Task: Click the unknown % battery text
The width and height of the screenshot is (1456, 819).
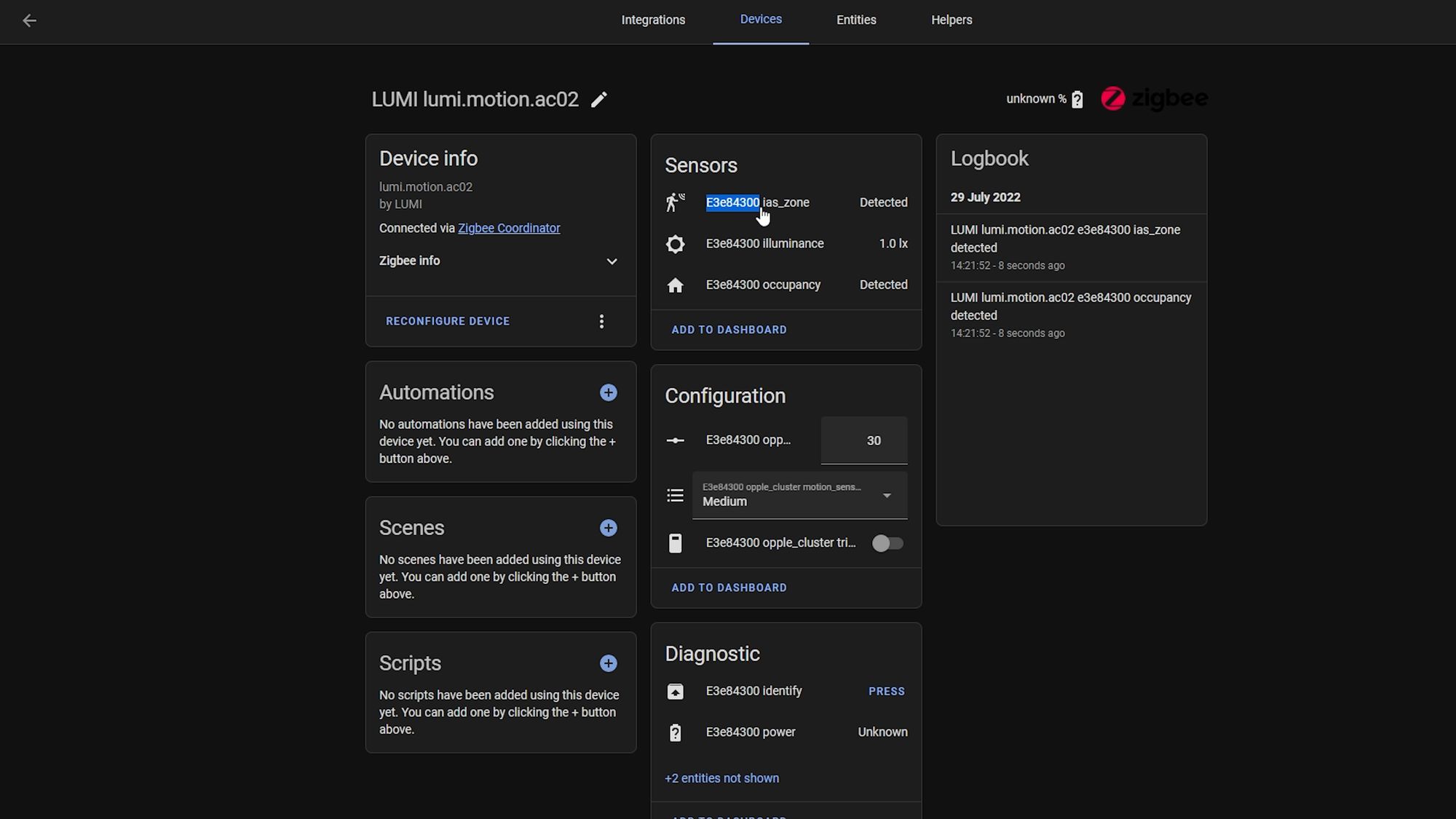Action: [1036, 99]
